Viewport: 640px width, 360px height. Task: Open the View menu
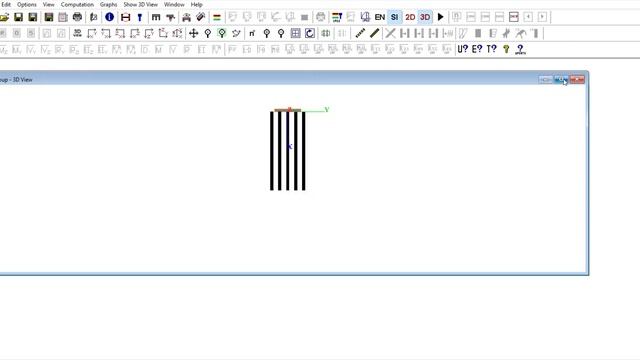[49, 4]
